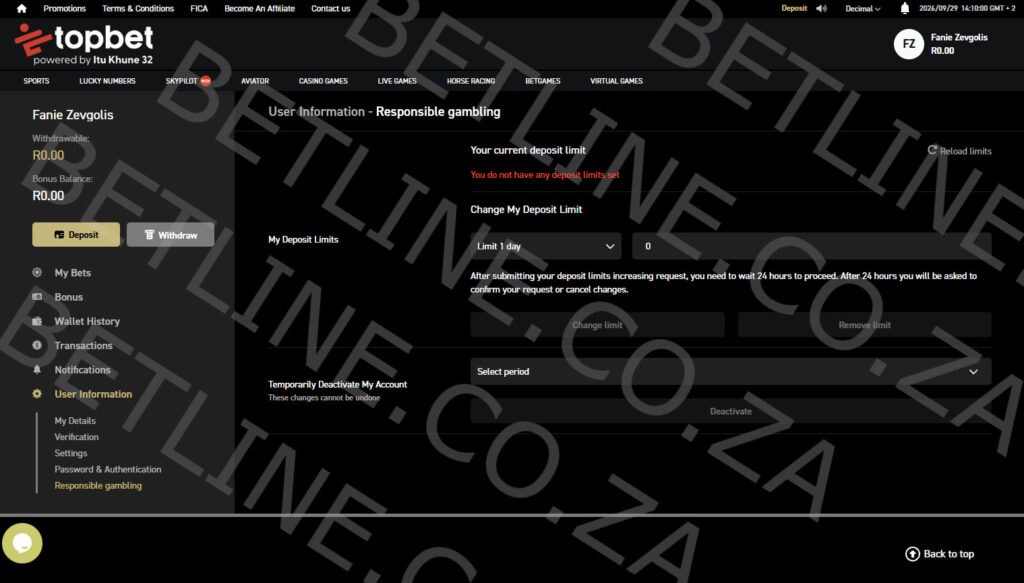
Task: Click the Promotions link
Action: coord(65,8)
